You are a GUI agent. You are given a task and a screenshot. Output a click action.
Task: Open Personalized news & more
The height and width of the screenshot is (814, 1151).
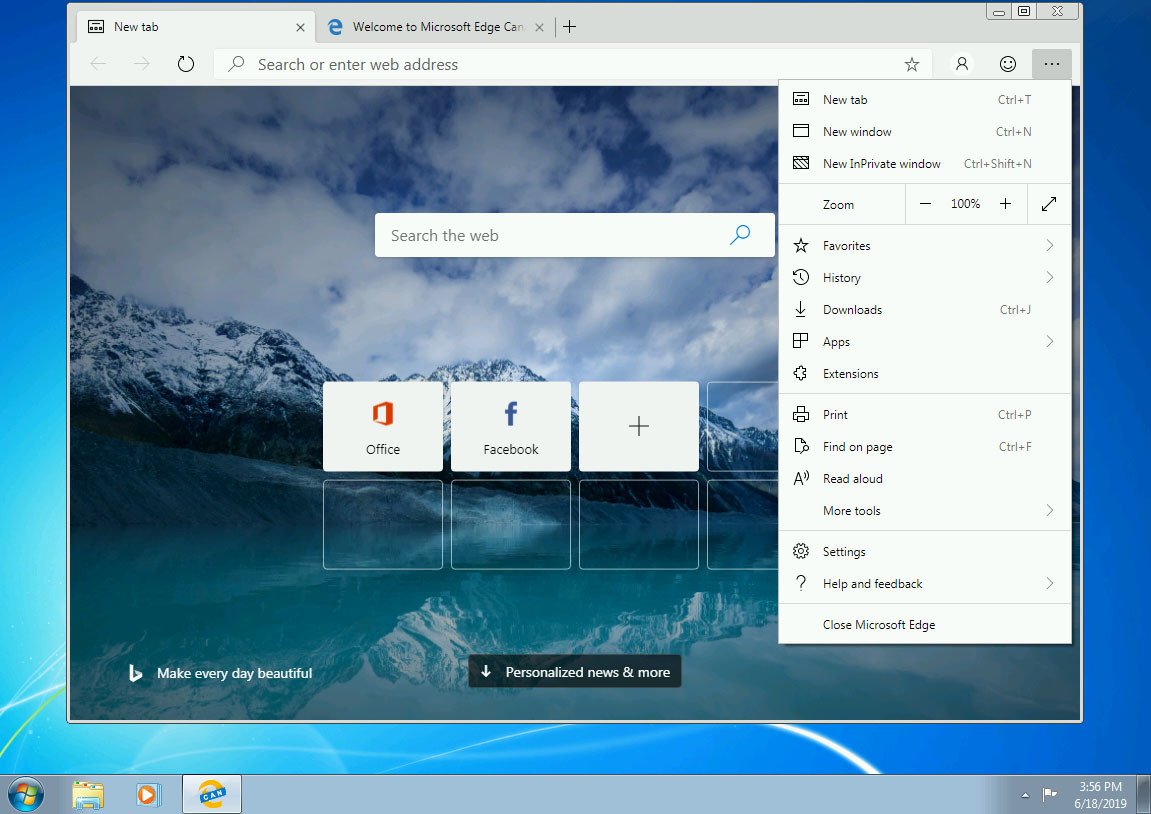pyautogui.click(x=574, y=671)
